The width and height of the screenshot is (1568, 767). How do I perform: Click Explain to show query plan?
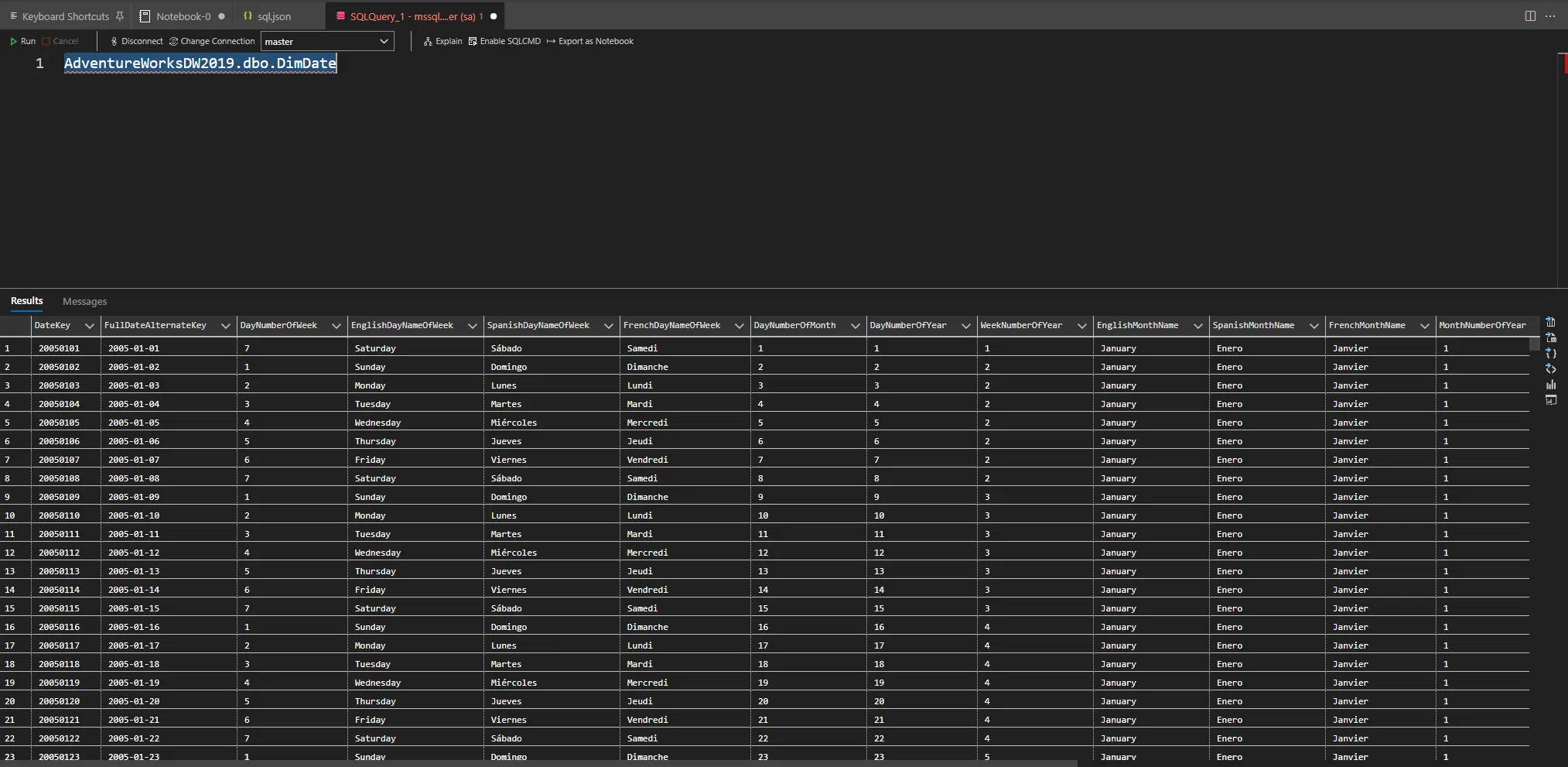coord(442,41)
